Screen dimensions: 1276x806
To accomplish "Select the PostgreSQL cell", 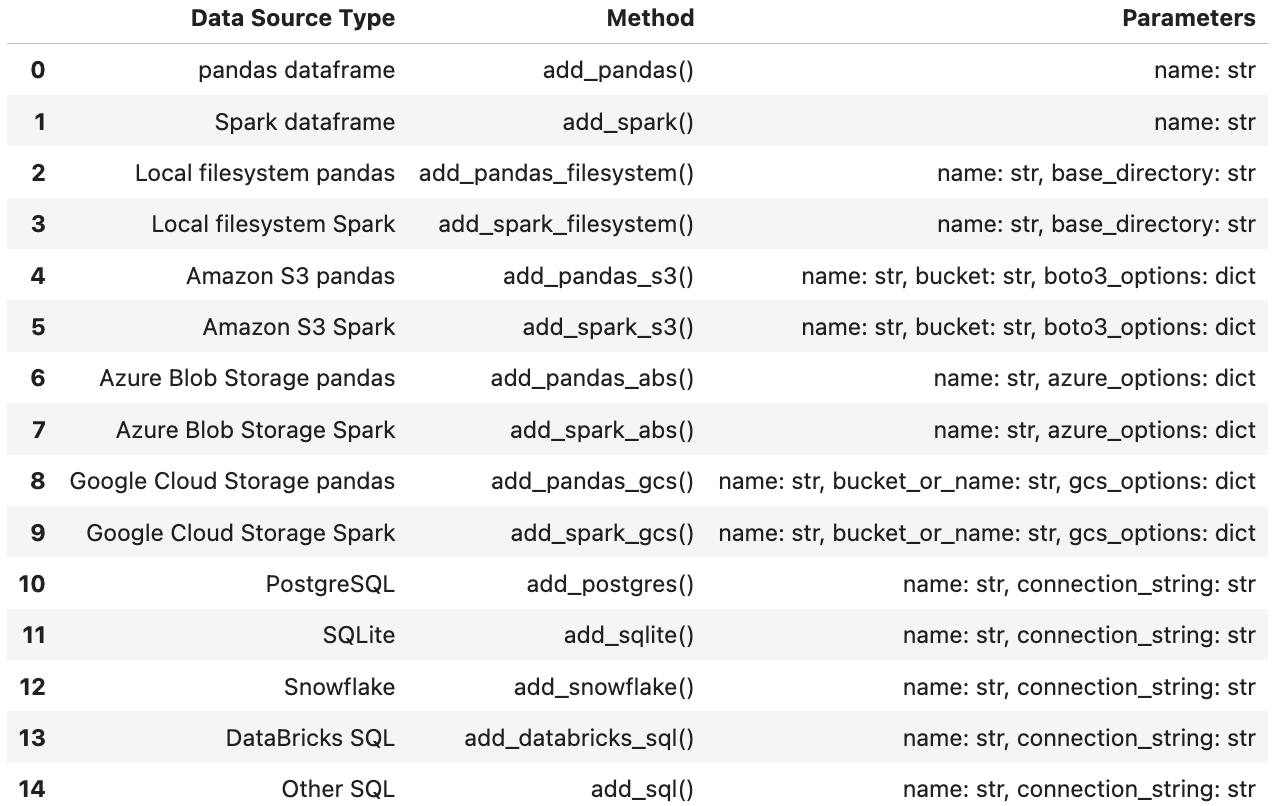I will tap(330, 584).
